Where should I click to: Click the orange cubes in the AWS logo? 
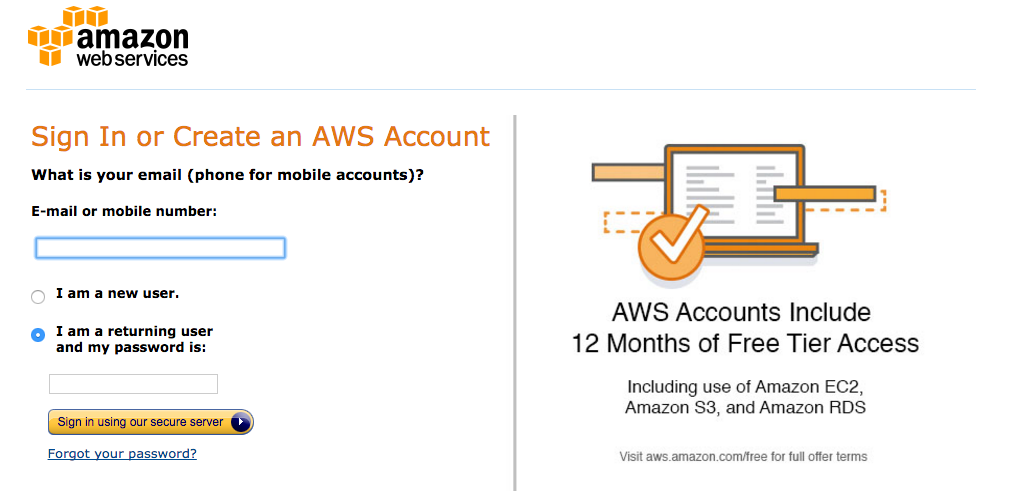[x=52, y=36]
